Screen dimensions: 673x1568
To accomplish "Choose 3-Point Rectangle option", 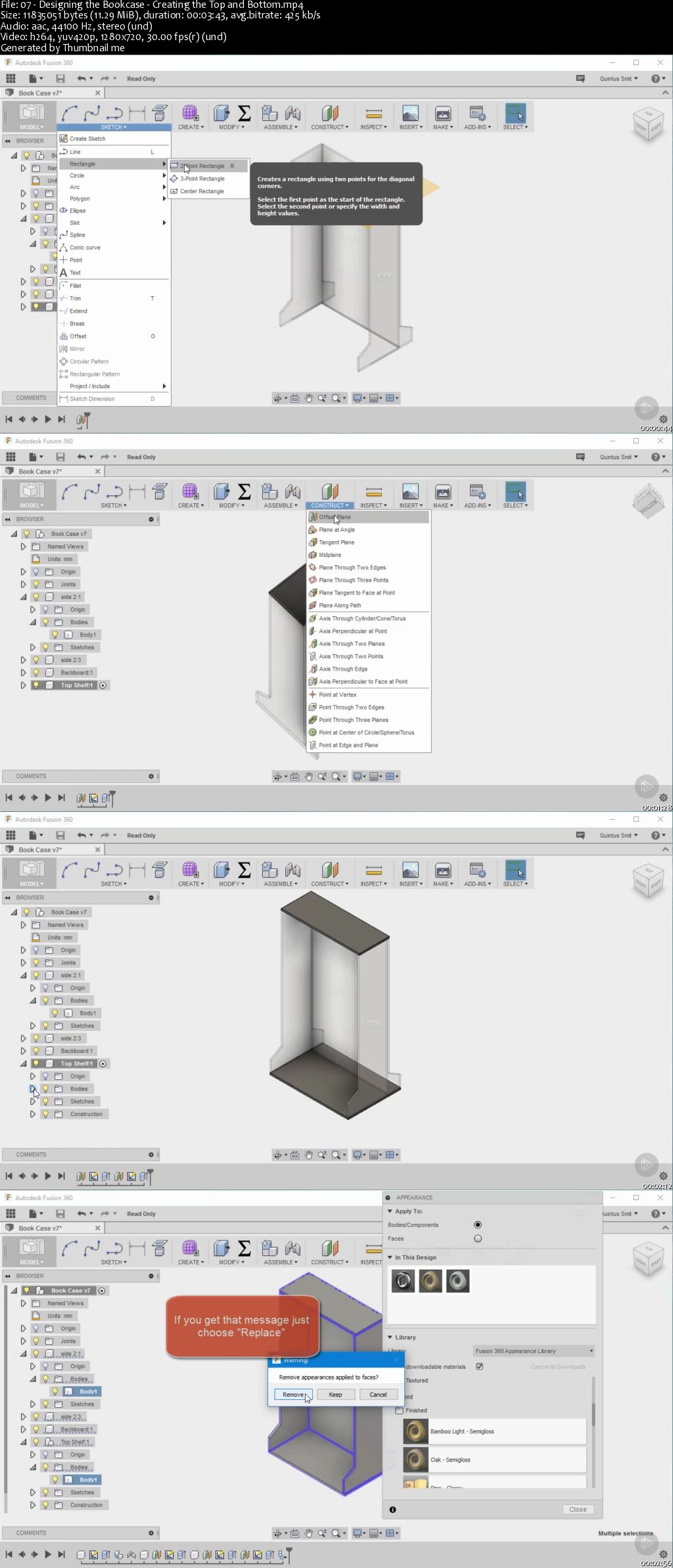I will (x=202, y=179).
